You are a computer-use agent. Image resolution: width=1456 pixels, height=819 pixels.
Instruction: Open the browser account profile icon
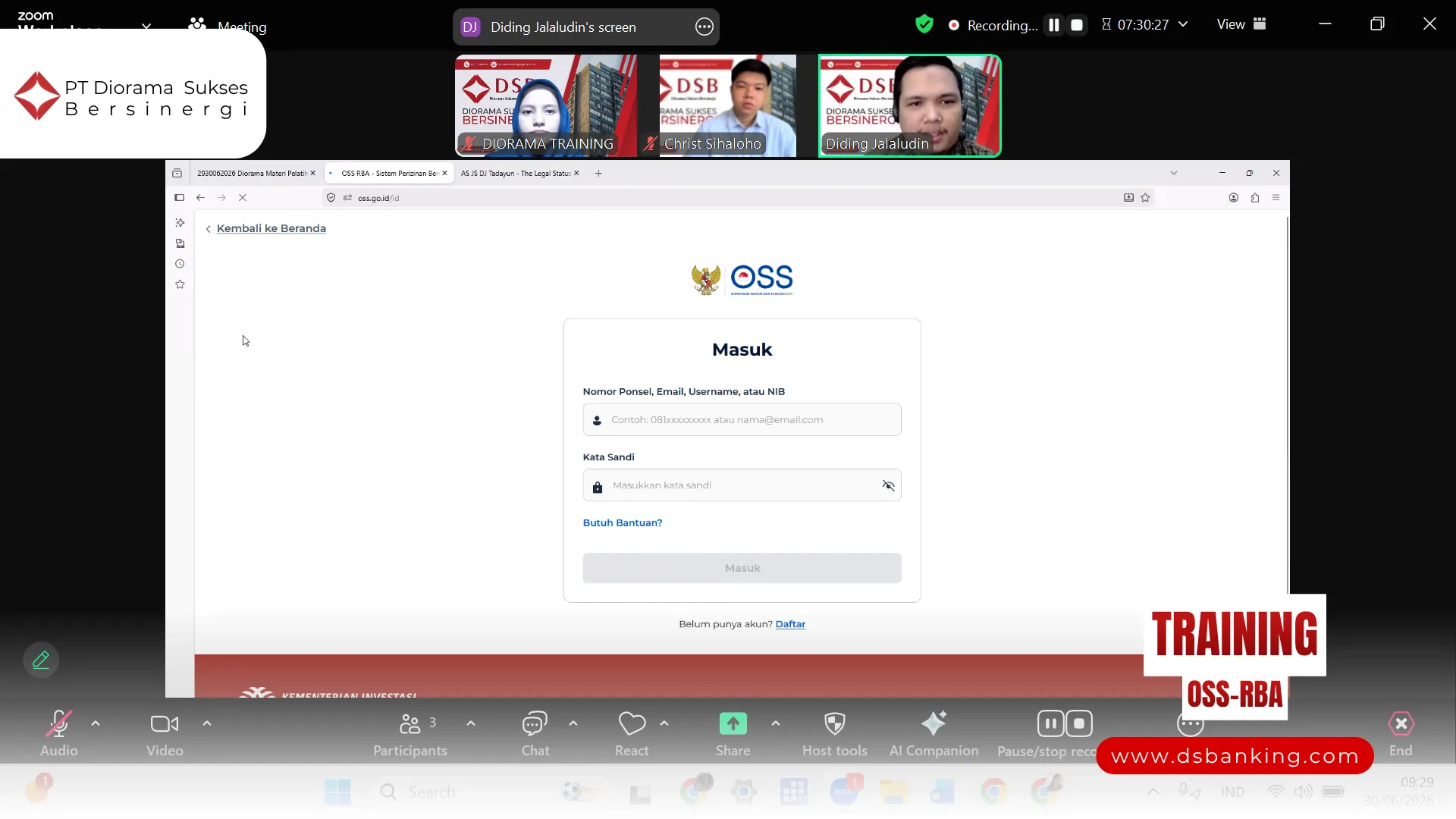[1234, 197]
